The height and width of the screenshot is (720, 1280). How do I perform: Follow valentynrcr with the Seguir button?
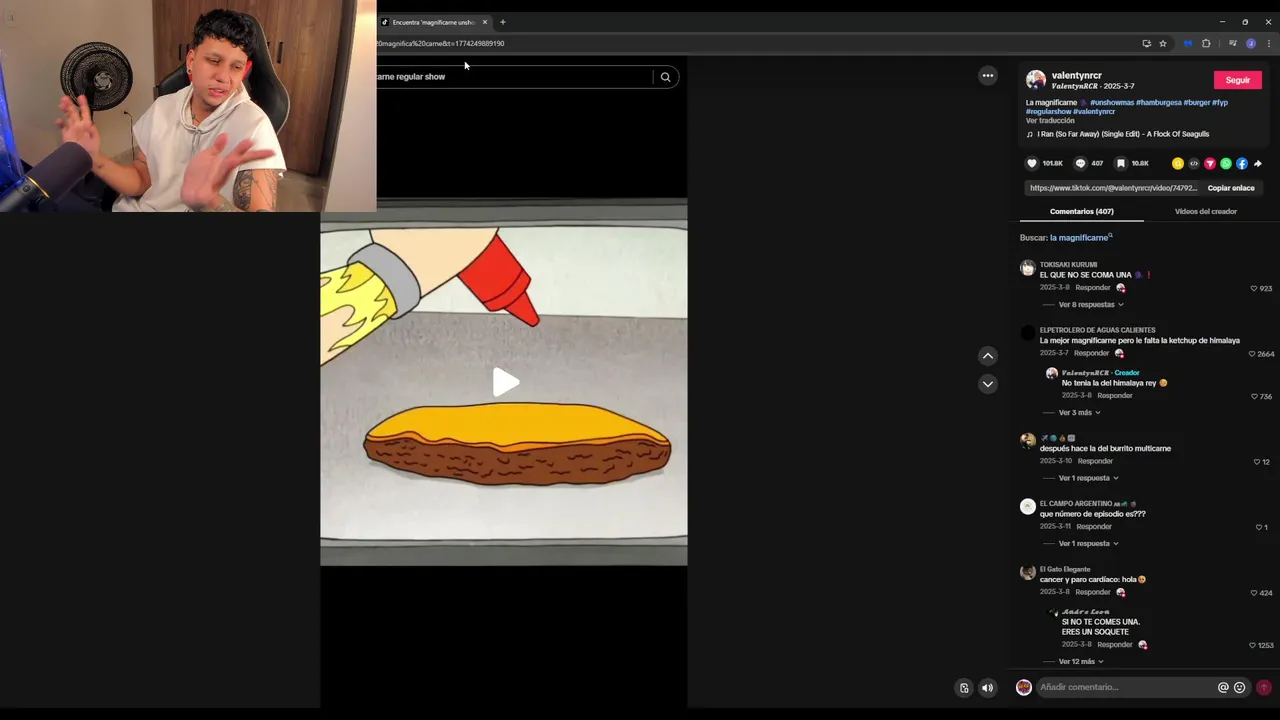[x=1238, y=80]
